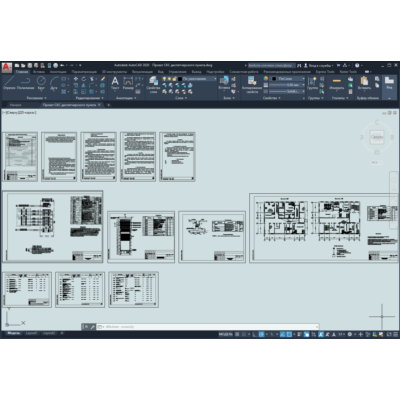
Task: Click the Match Properties (Копирование свойств) icon
Action: pyautogui.click(x=252, y=84)
